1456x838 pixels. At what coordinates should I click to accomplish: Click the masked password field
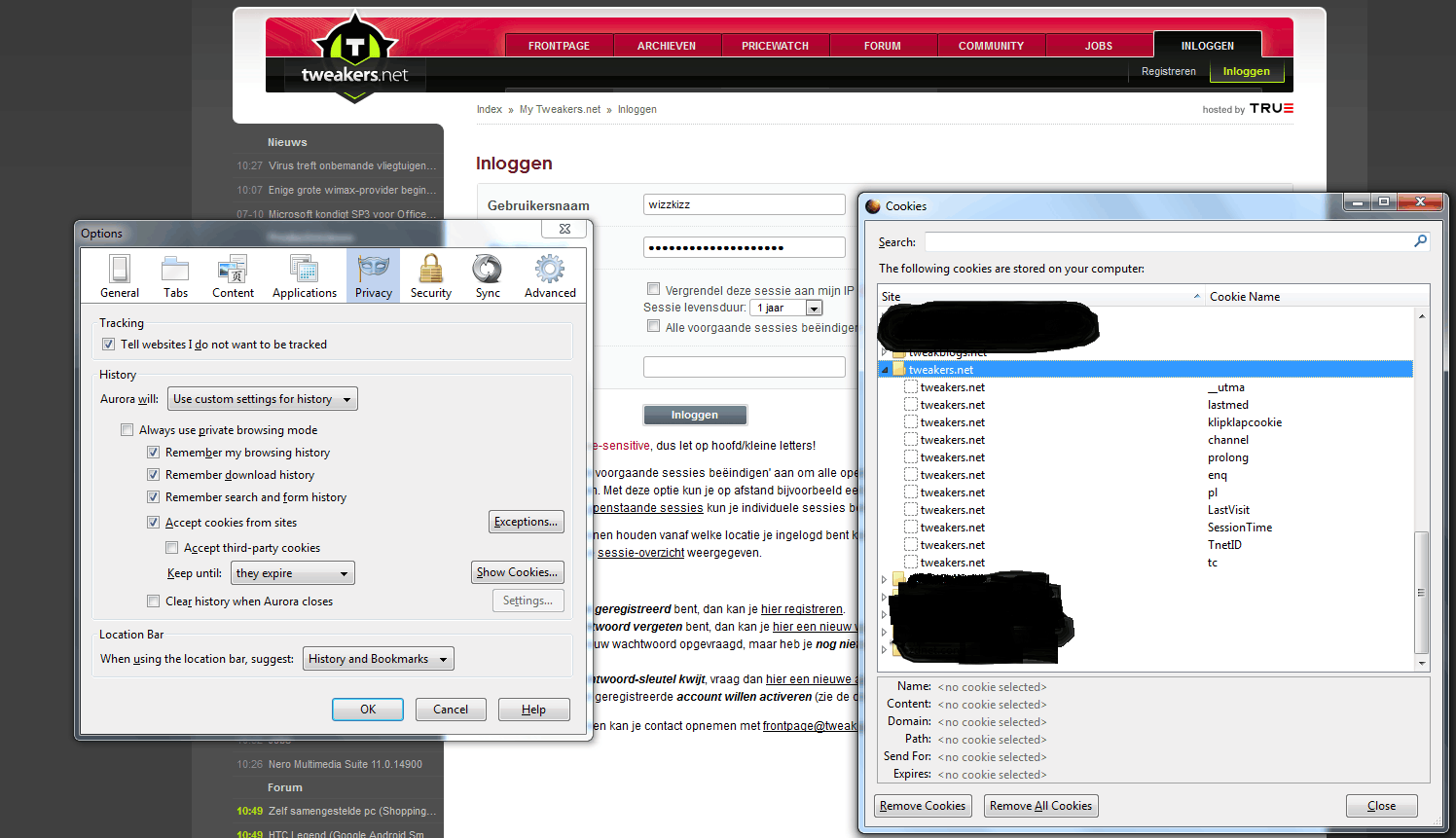pos(745,247)
